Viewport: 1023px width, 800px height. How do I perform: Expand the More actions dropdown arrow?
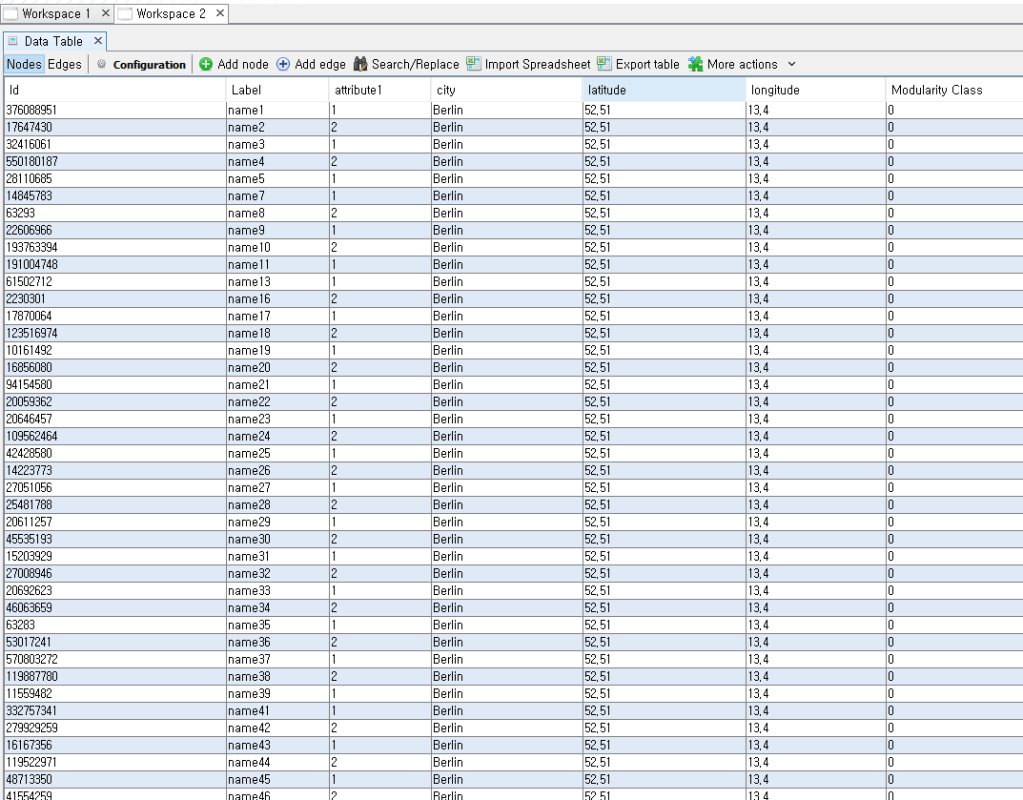(x=792, y=64)
